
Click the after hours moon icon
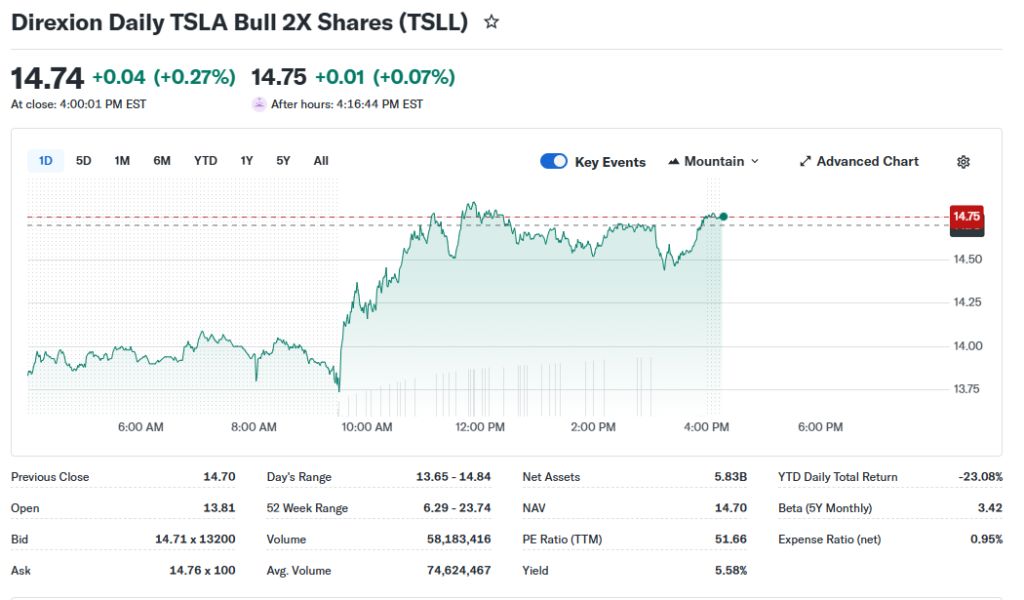click(259, 104)
